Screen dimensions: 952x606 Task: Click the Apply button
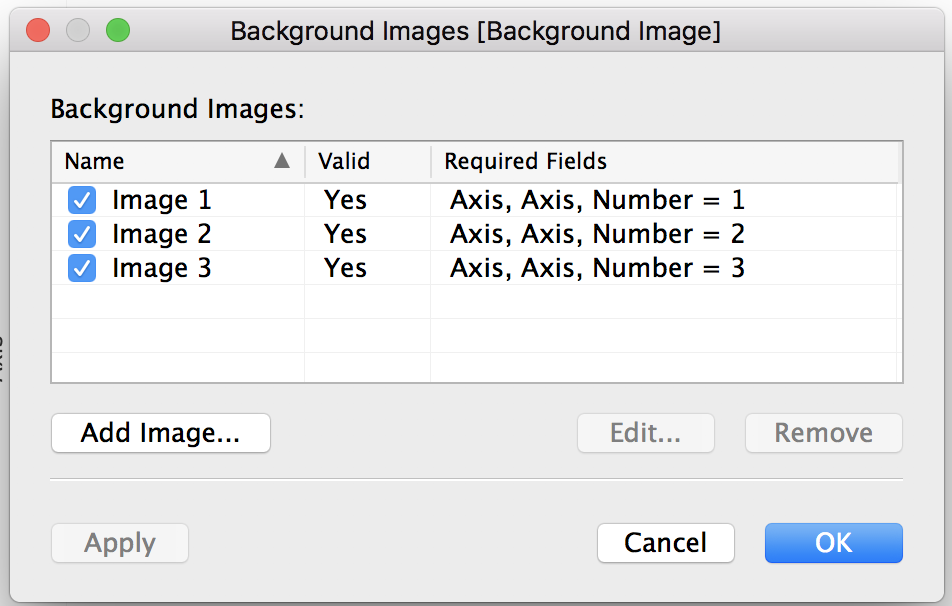(120, 543)
